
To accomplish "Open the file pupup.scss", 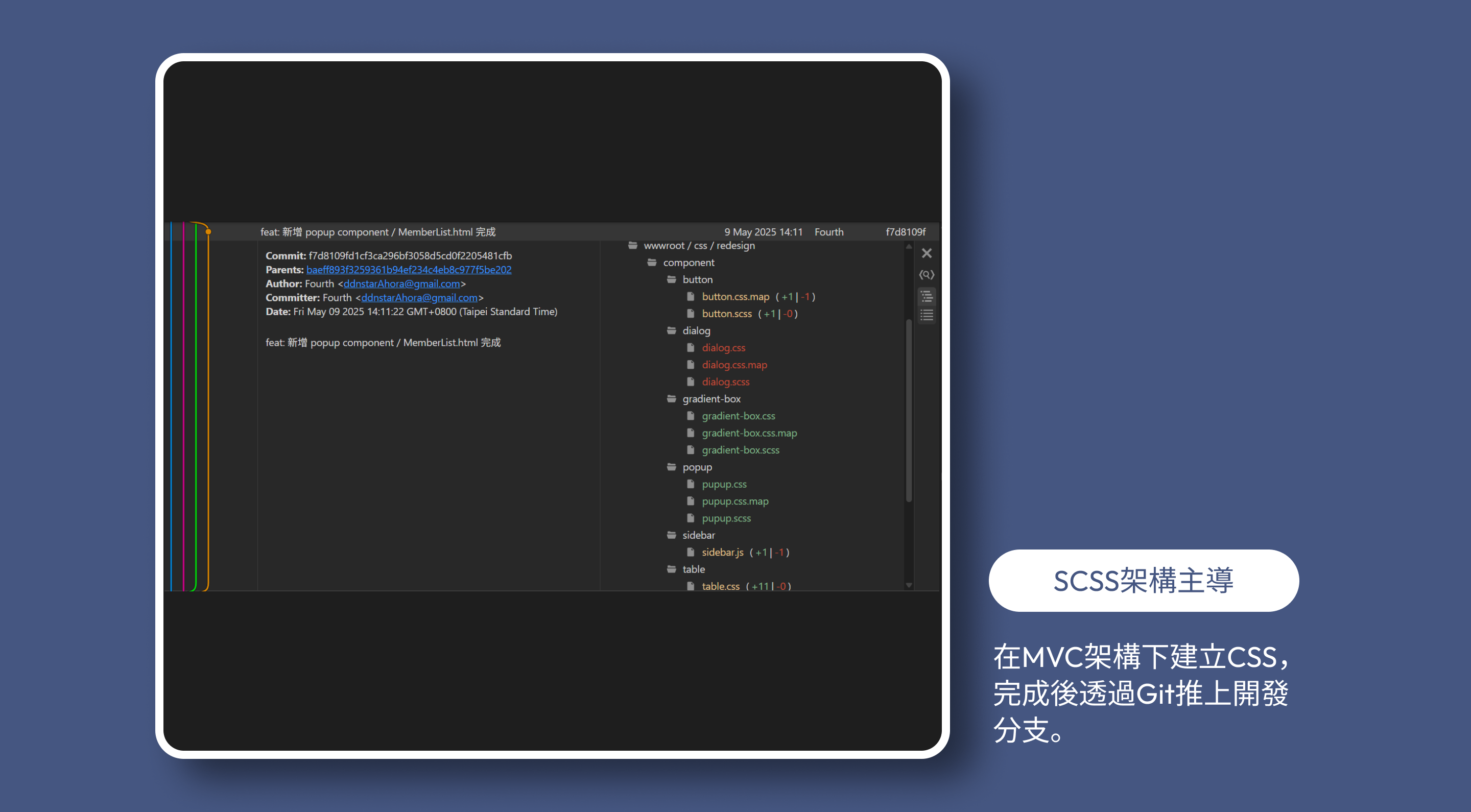I will pos(726,518).
